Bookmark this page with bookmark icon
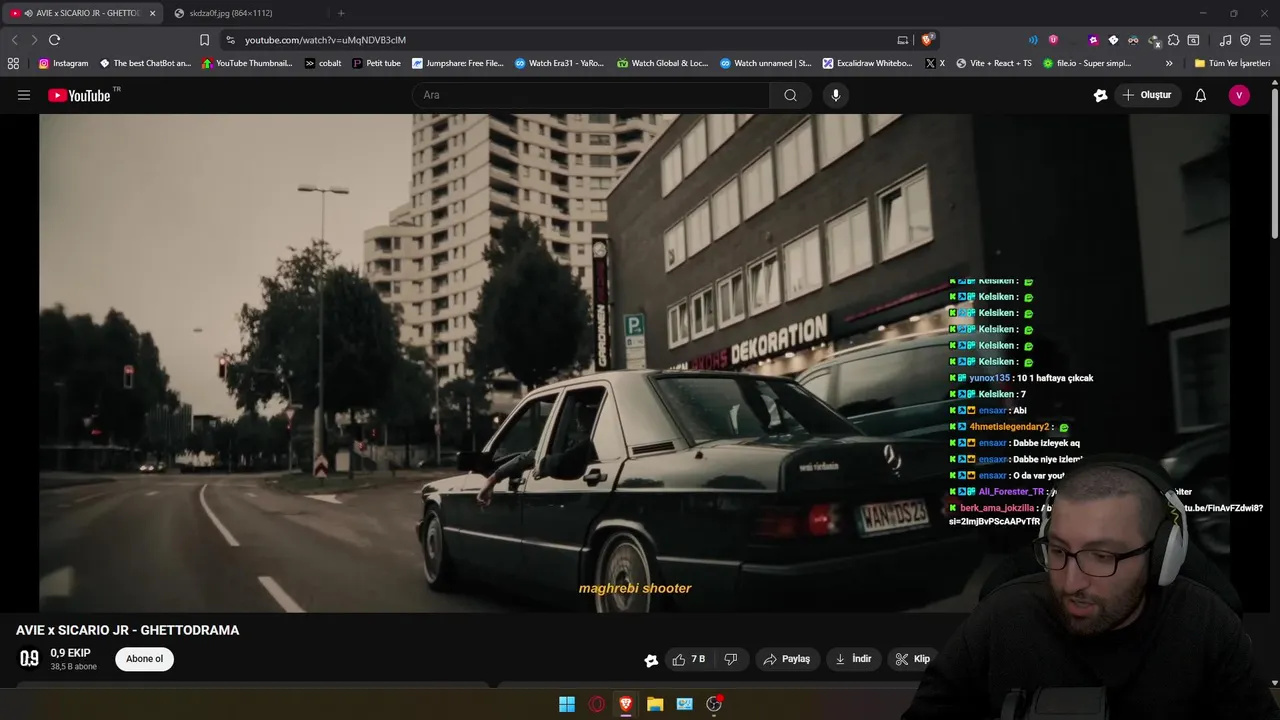This screenshot has width=1280, height=720. 204,40
